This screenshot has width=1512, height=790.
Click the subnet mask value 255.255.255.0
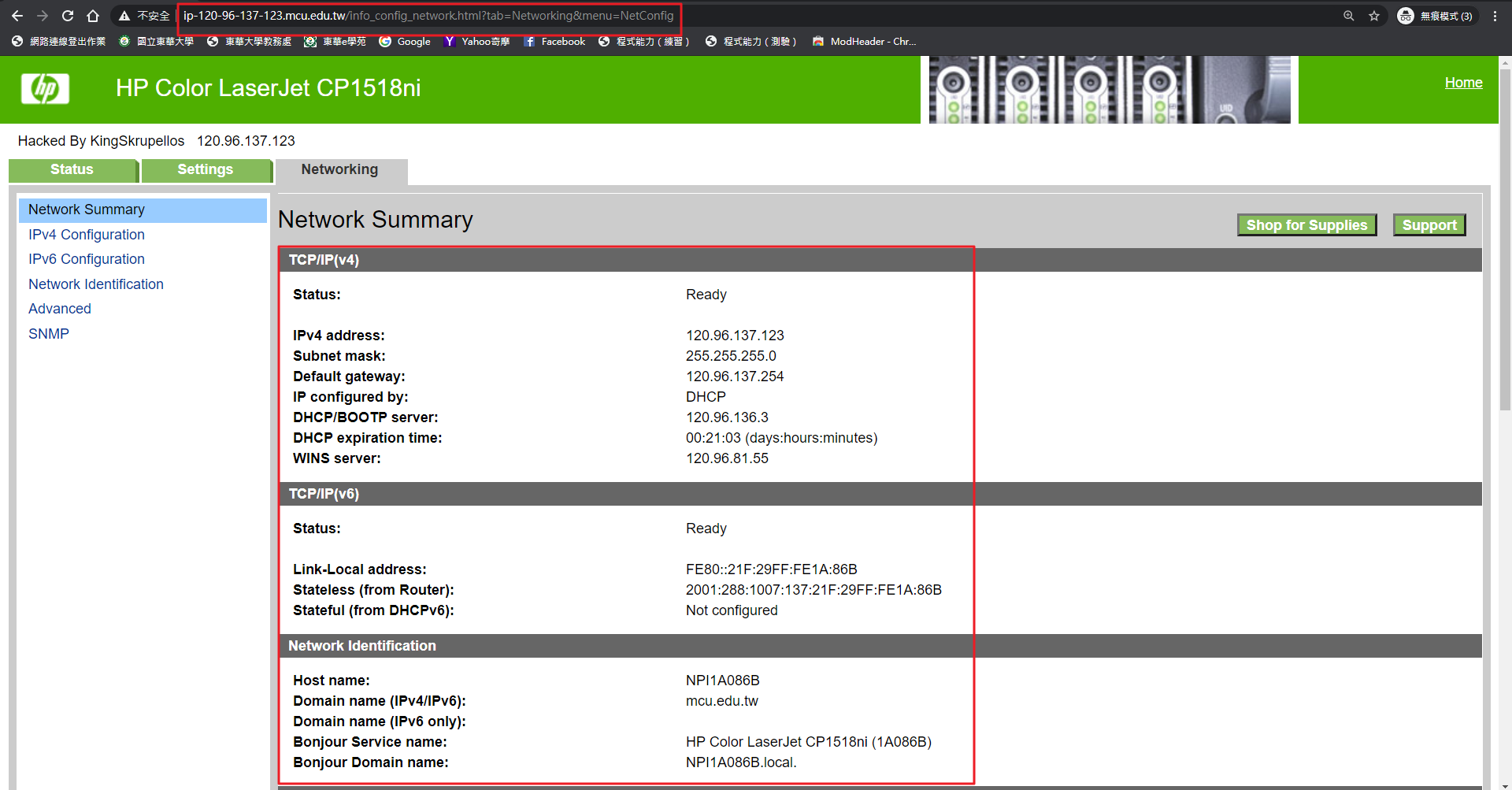(x=731, y=356)
